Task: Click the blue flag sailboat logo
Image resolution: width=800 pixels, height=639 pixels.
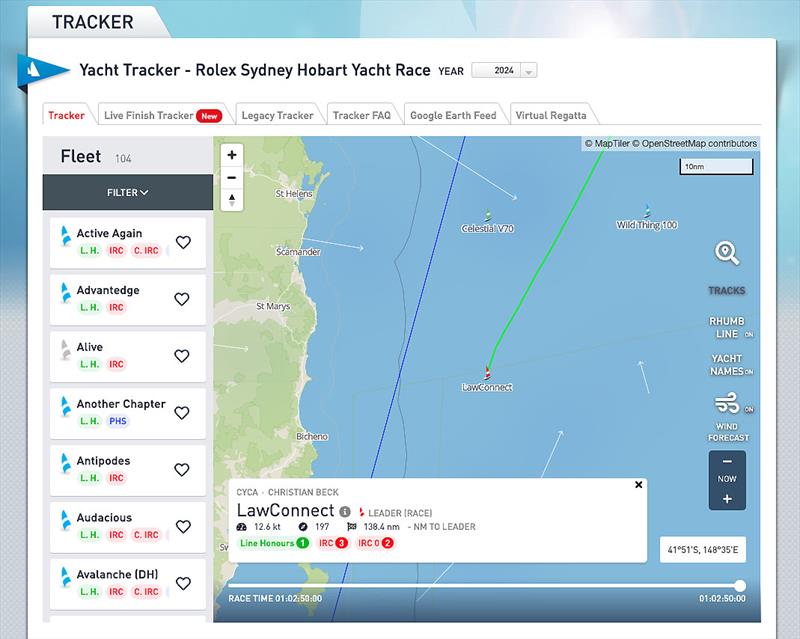Action: click(x=41, y=70)
